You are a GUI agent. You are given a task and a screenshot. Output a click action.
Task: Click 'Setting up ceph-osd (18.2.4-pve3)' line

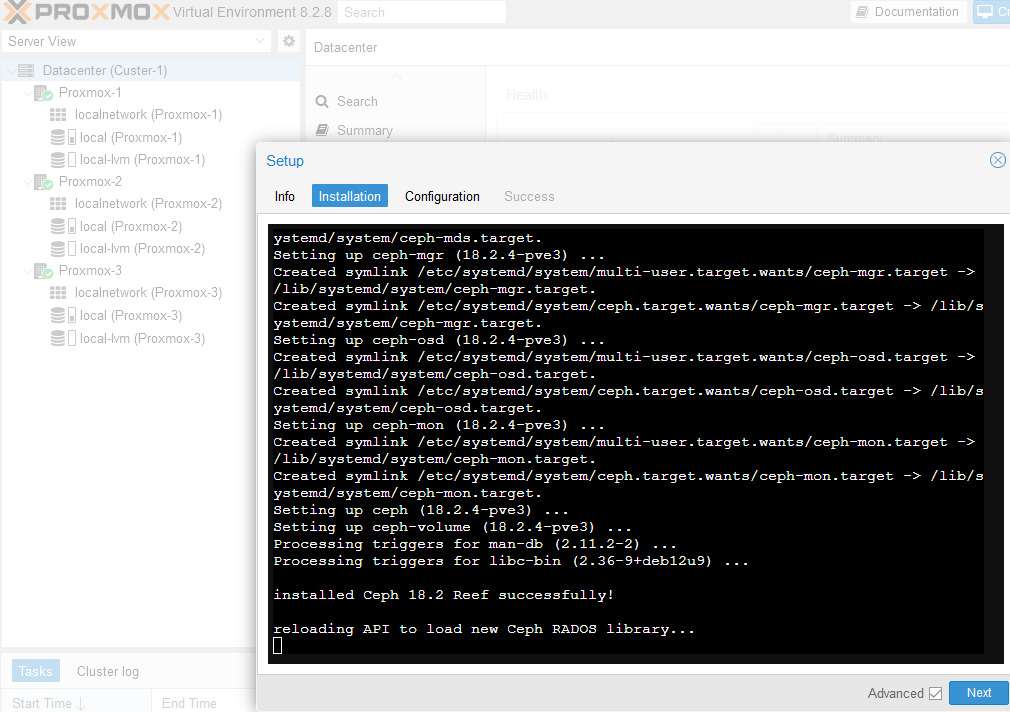439,340
